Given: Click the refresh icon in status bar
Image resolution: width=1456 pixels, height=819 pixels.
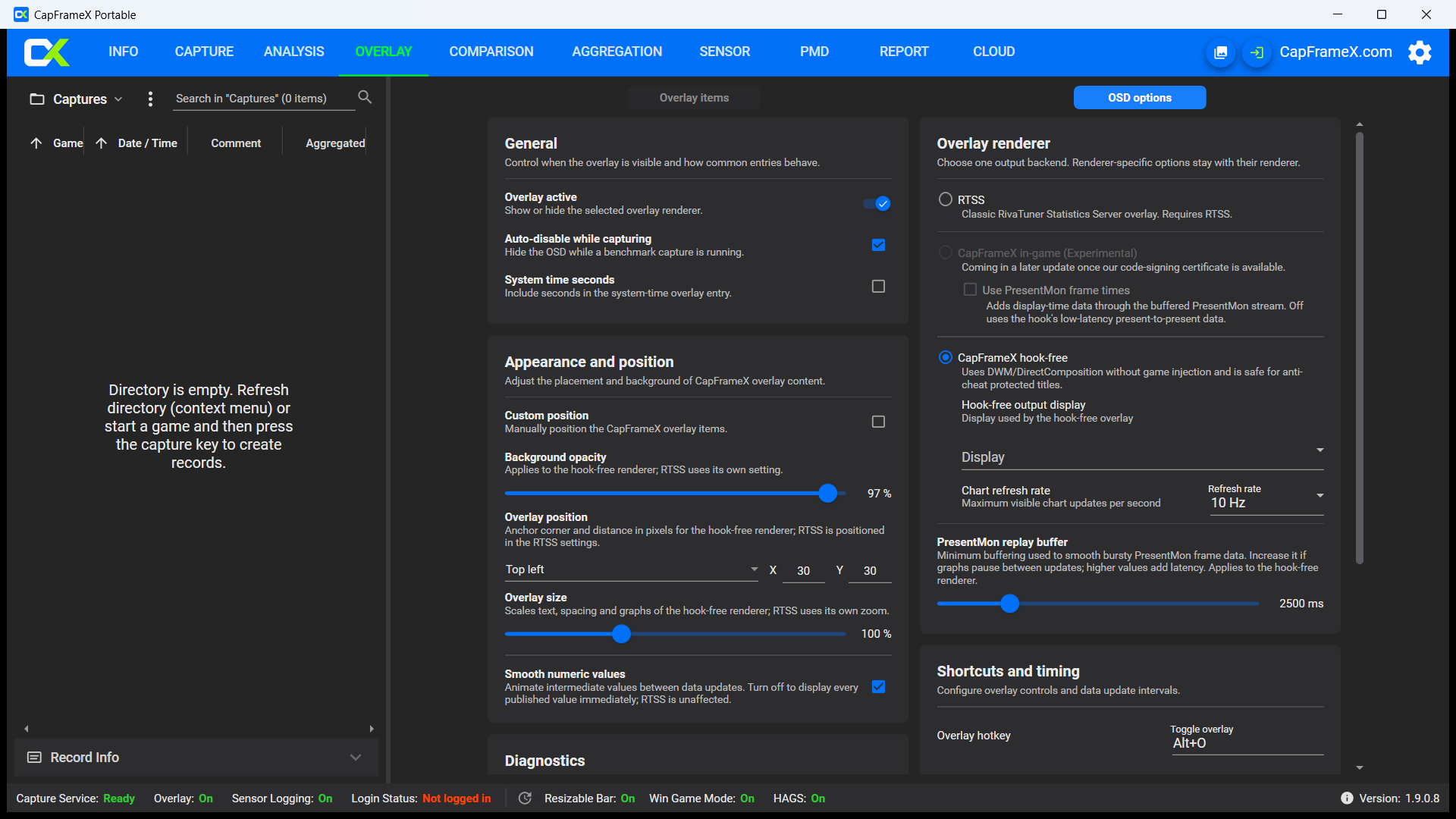Looking at the screenshot, I should point(525,798).
